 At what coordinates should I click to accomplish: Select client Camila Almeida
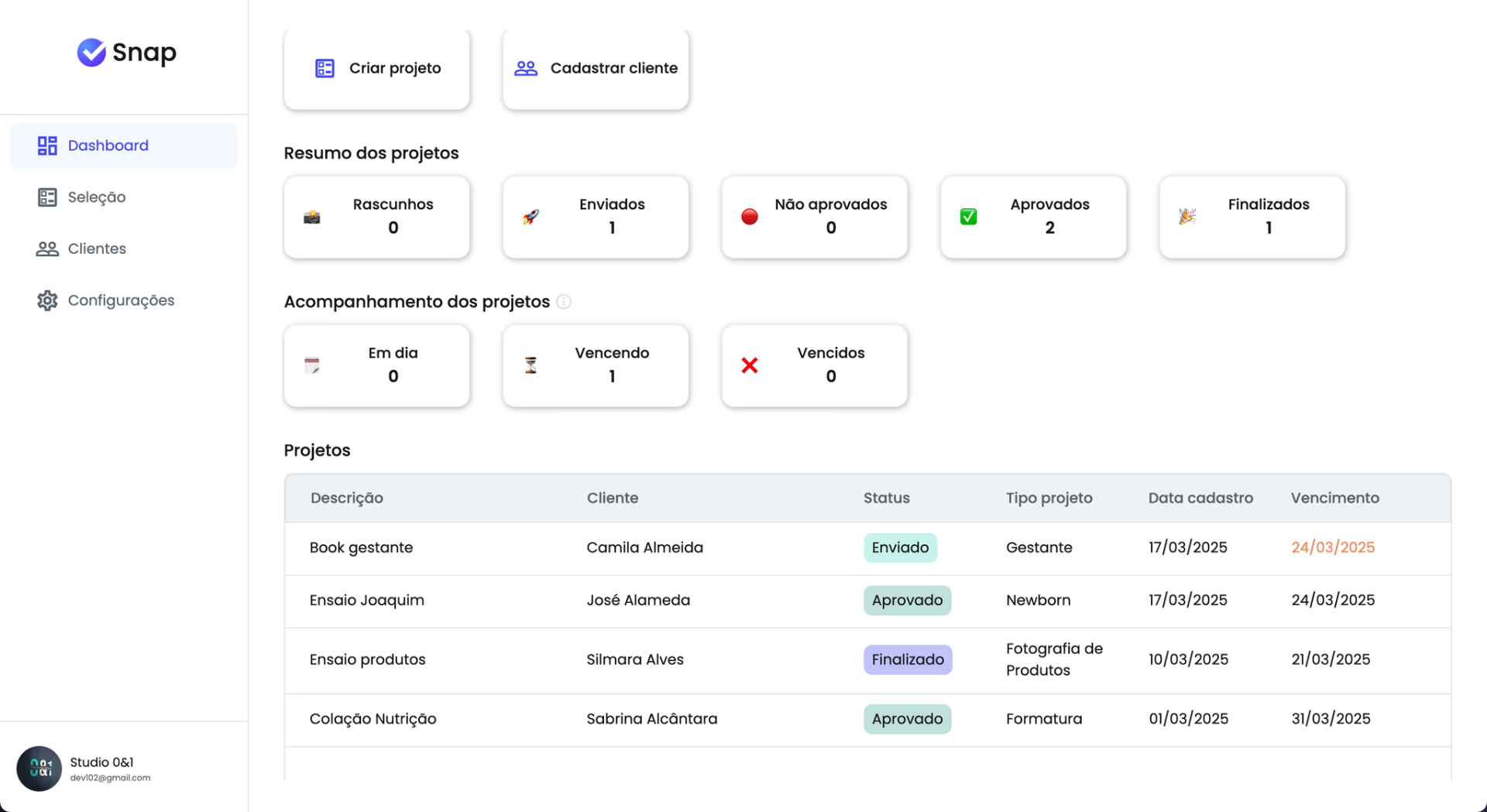(645, 547)
